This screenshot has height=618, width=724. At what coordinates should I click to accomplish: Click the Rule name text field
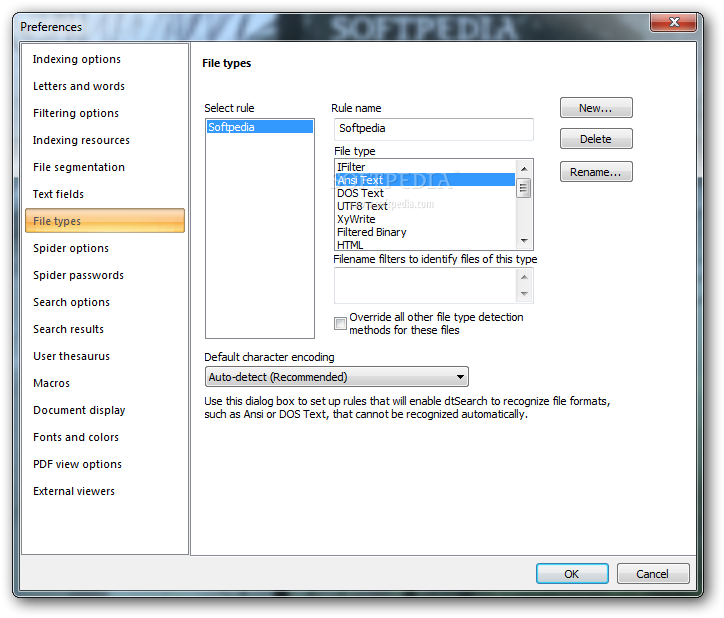tap(434, 129)
